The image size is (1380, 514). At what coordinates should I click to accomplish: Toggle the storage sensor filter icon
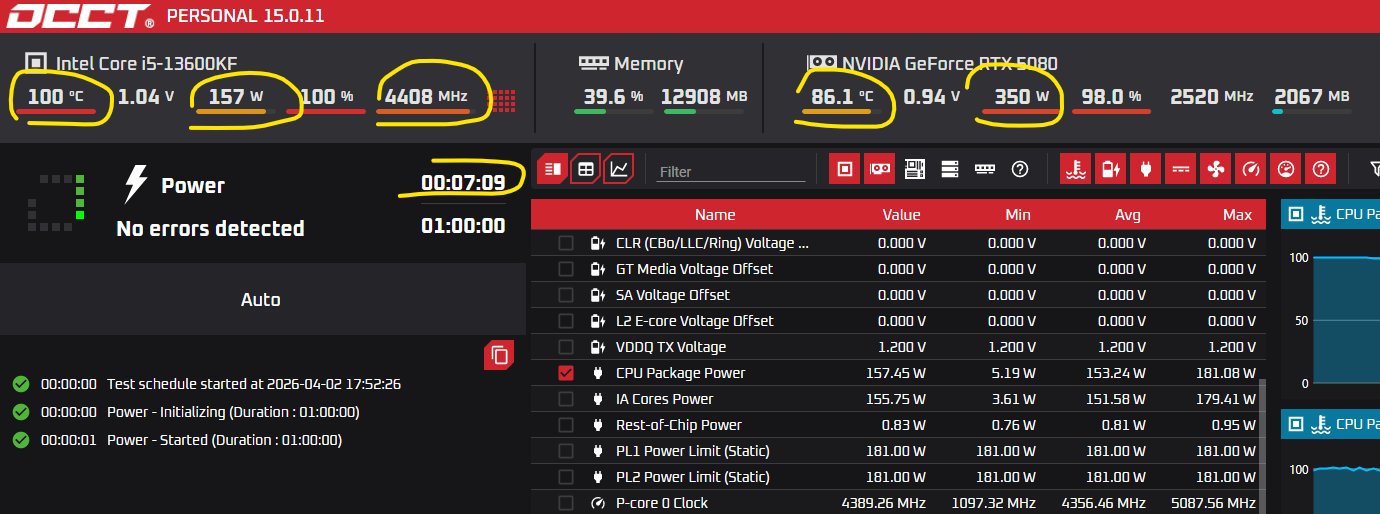pyautogui.click(x=950, y=169)
